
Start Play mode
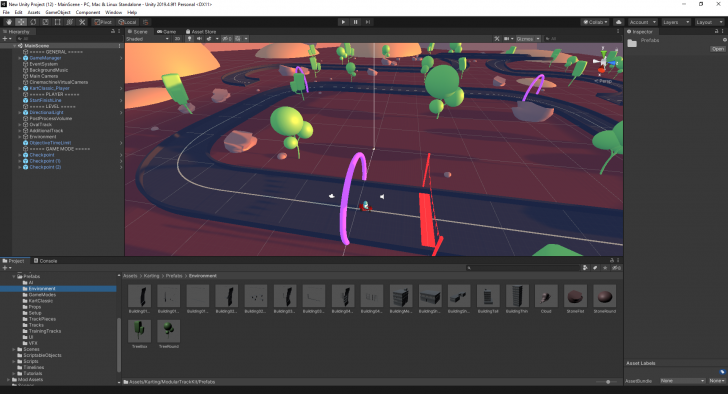[343, 22]
